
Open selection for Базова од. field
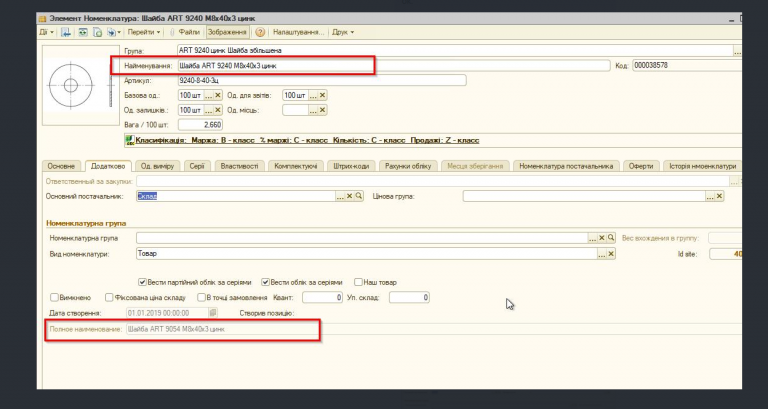coord(208,95)
